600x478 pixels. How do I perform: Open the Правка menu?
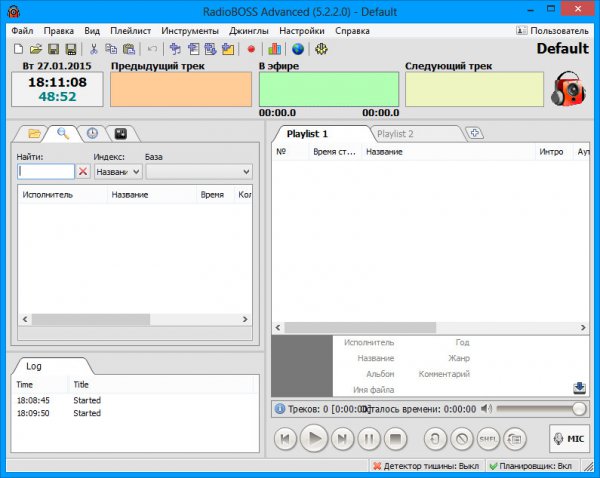pyautogui.click(x=59, y=31)
